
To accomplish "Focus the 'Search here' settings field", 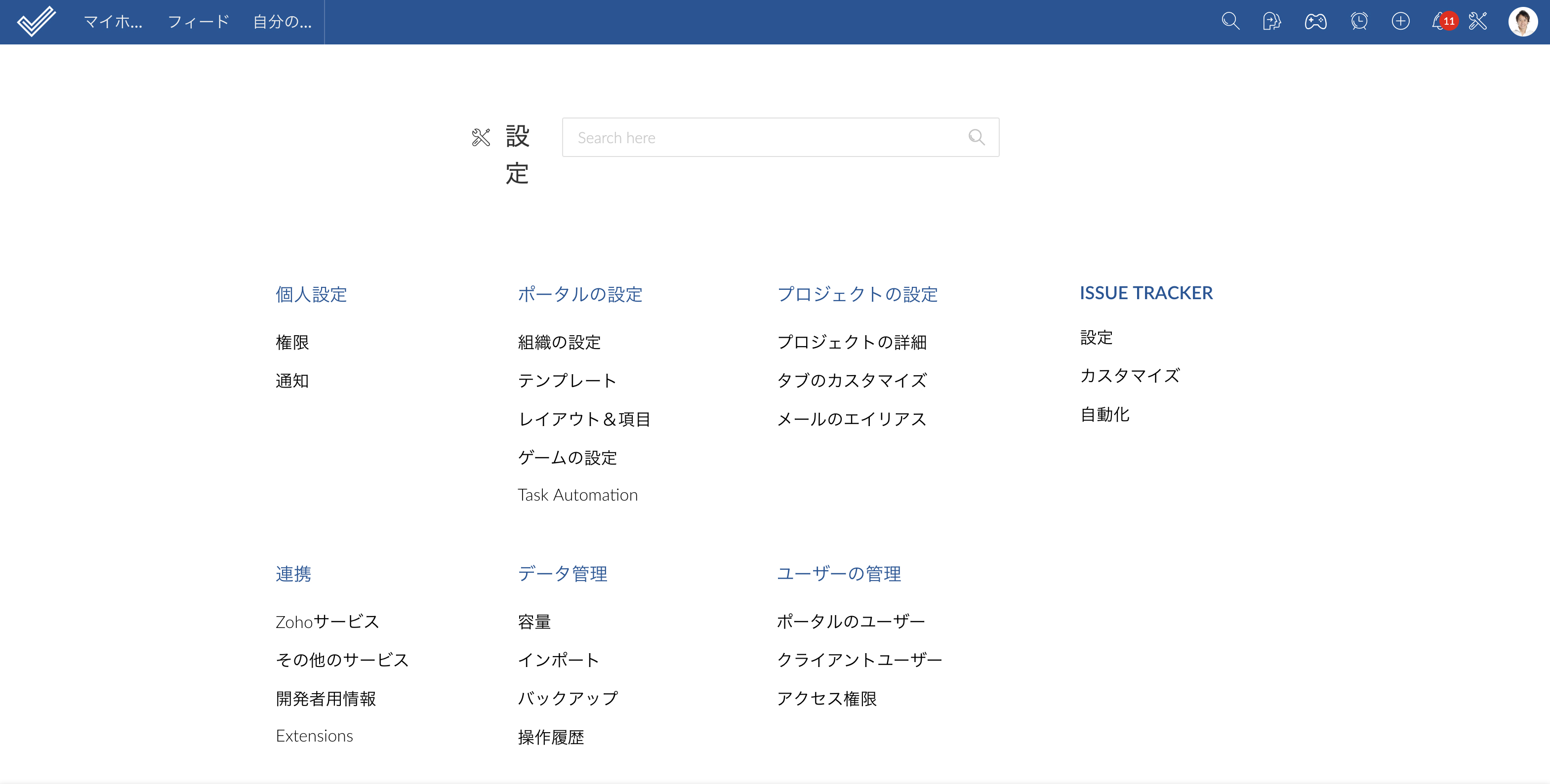I will click(x=780, y=138).
